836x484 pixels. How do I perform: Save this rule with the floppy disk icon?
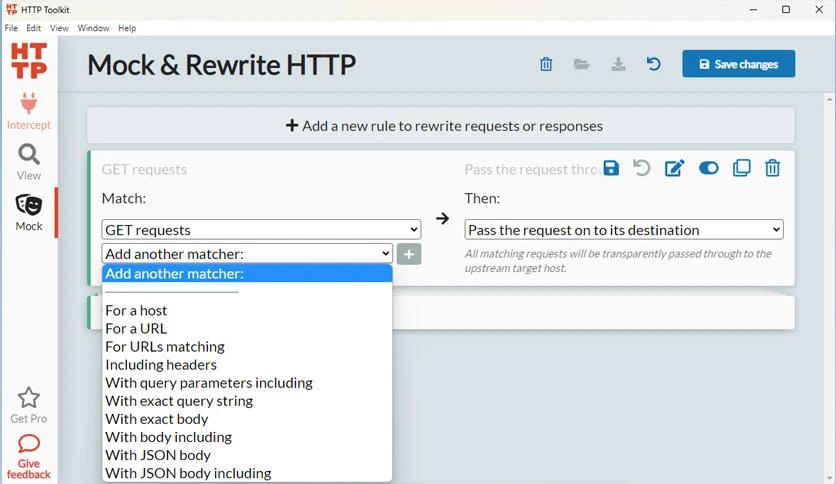[x=611, y=168]
